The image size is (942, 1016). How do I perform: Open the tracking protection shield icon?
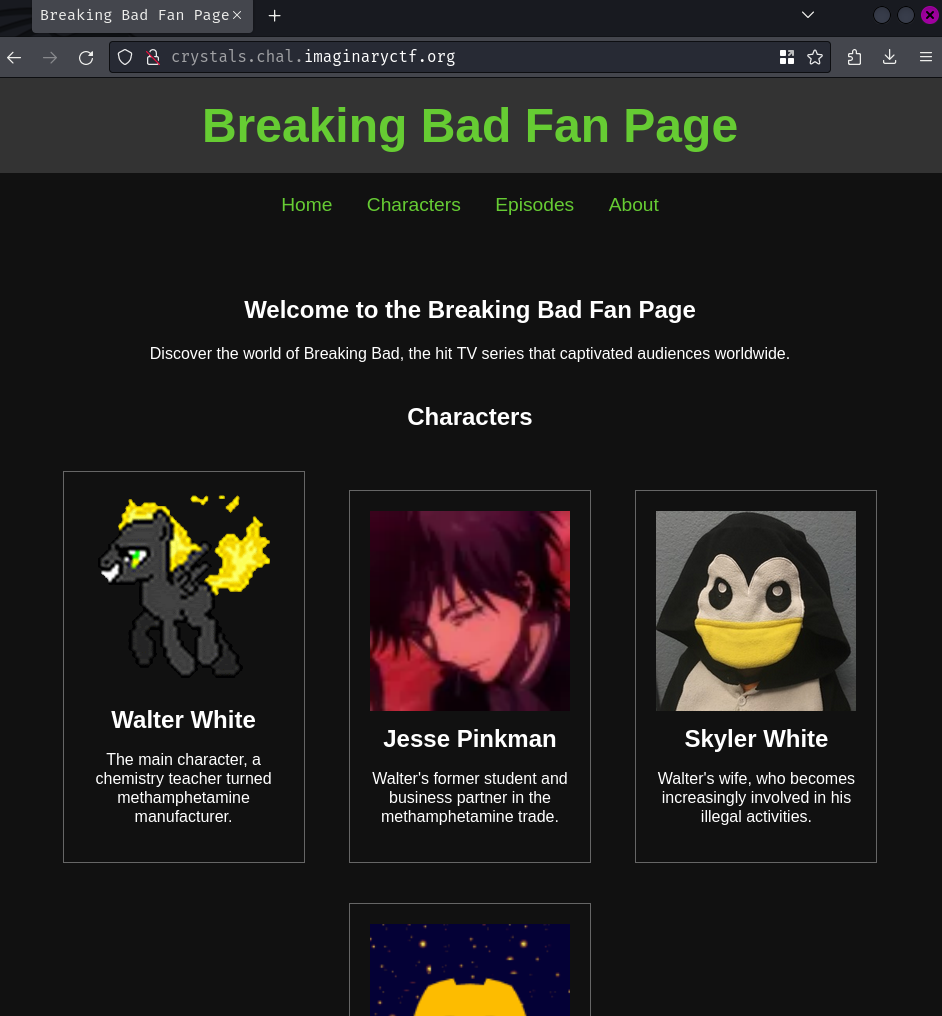[125, 57]
